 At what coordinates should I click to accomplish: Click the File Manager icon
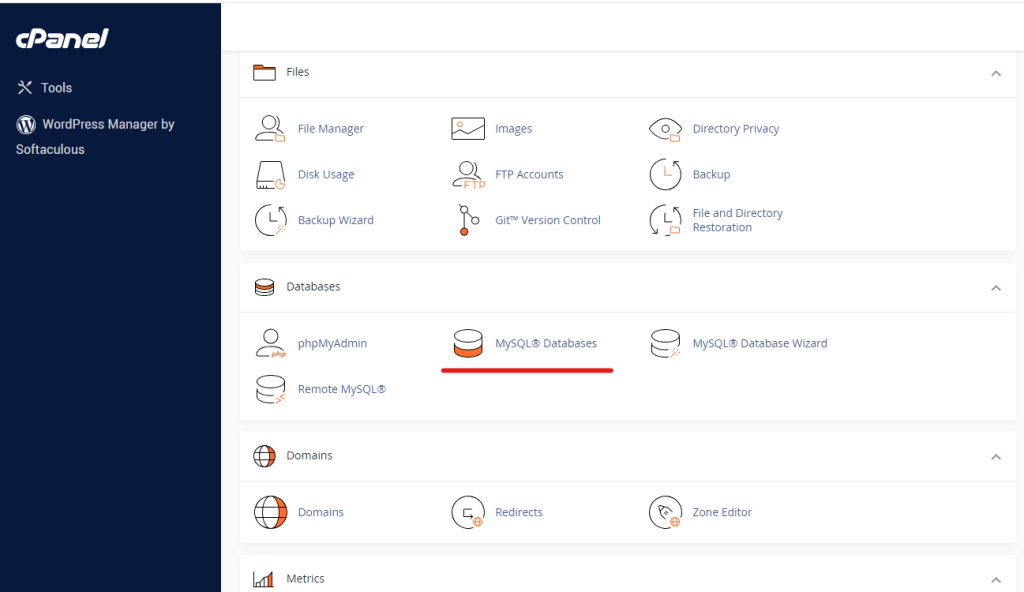[270, 129]
